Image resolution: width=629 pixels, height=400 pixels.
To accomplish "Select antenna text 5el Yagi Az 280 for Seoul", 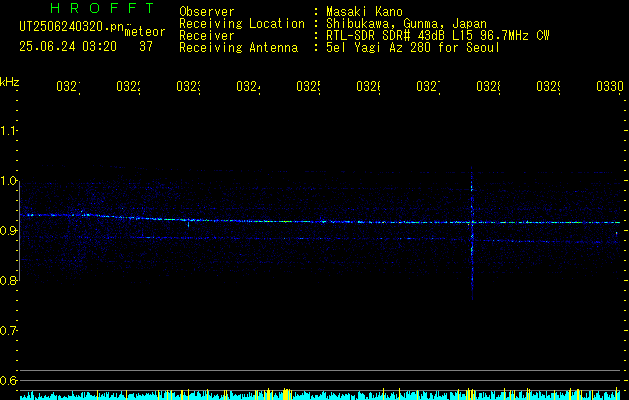I will (413, 48).
